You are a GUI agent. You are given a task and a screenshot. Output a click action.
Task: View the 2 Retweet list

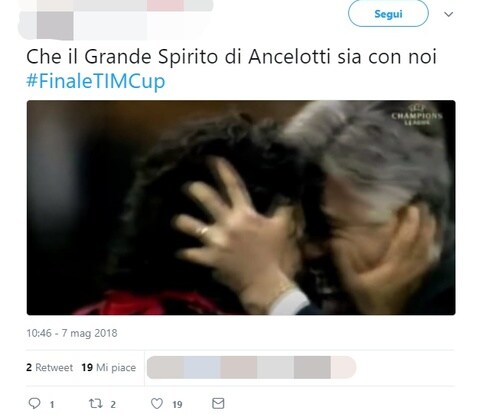tap(49, 367)
